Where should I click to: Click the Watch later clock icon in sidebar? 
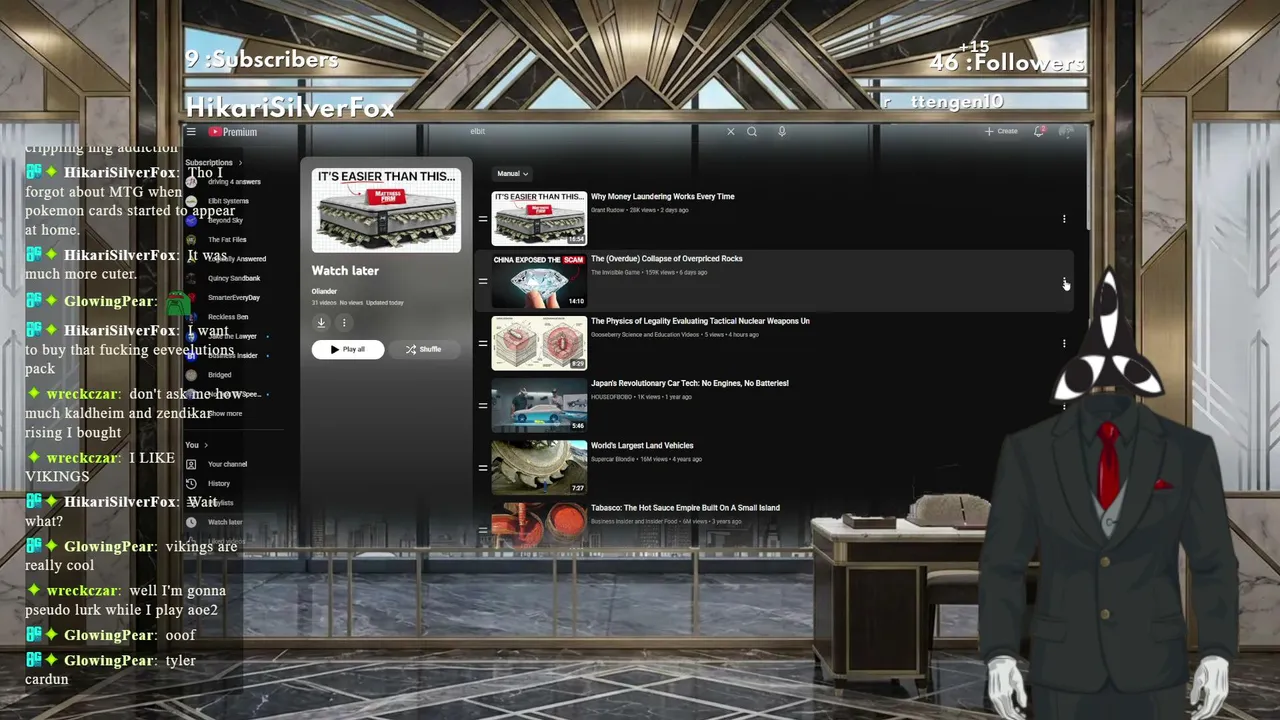[191, 522]
